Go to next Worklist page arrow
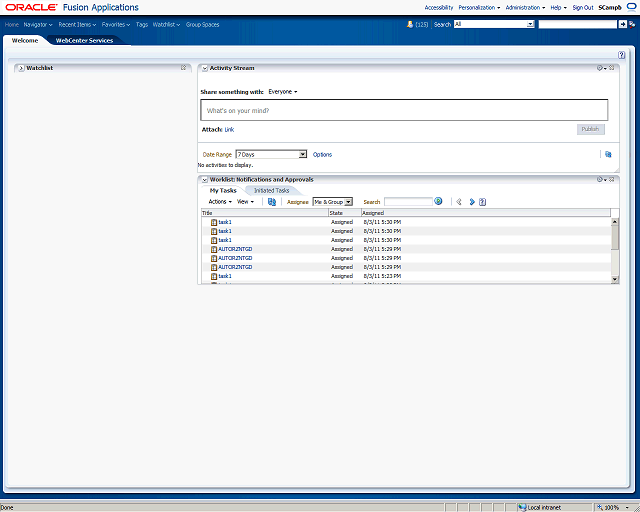The width and height of the screenshot is (640, 512). tap(472, 202)
